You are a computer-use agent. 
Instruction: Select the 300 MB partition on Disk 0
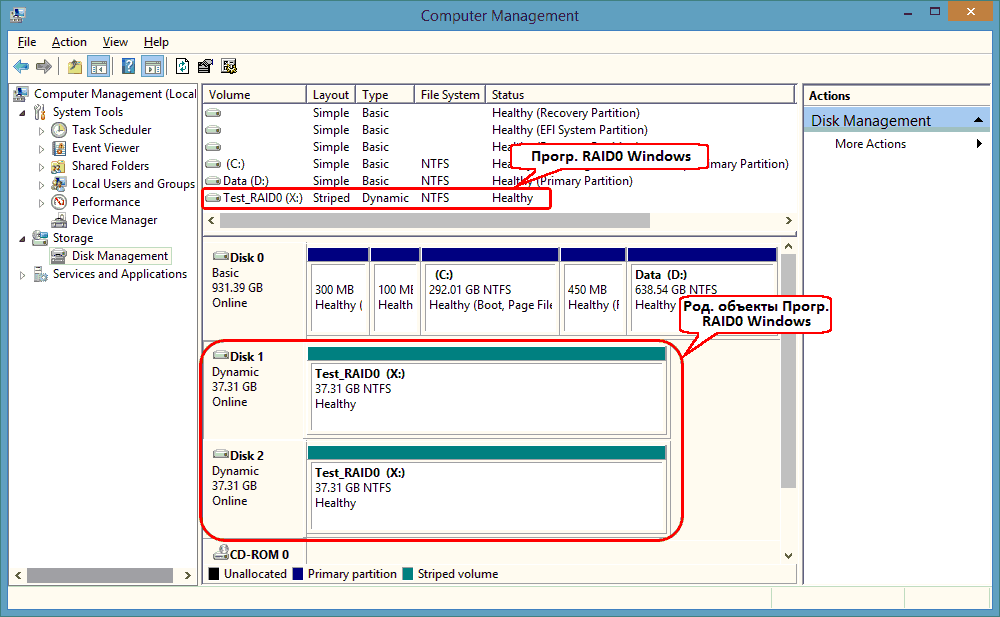click(x=338, y=291)
